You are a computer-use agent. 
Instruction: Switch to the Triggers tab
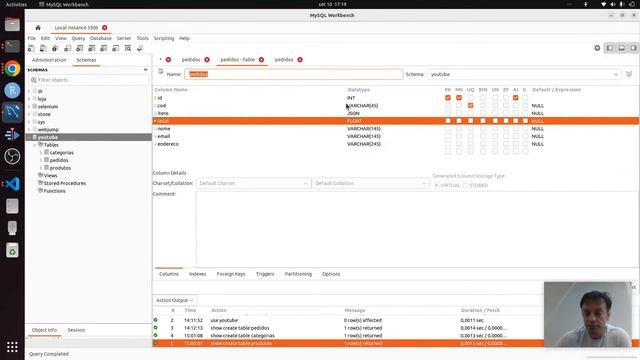[x=265, y=274]
